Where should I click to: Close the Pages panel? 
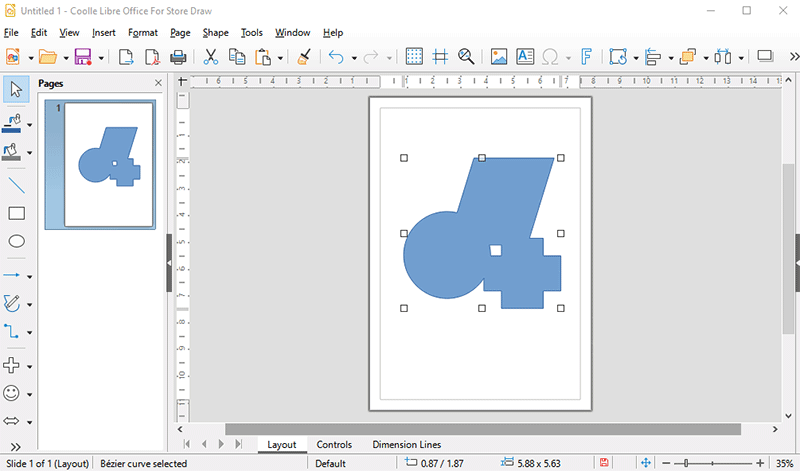coord(158,84)
